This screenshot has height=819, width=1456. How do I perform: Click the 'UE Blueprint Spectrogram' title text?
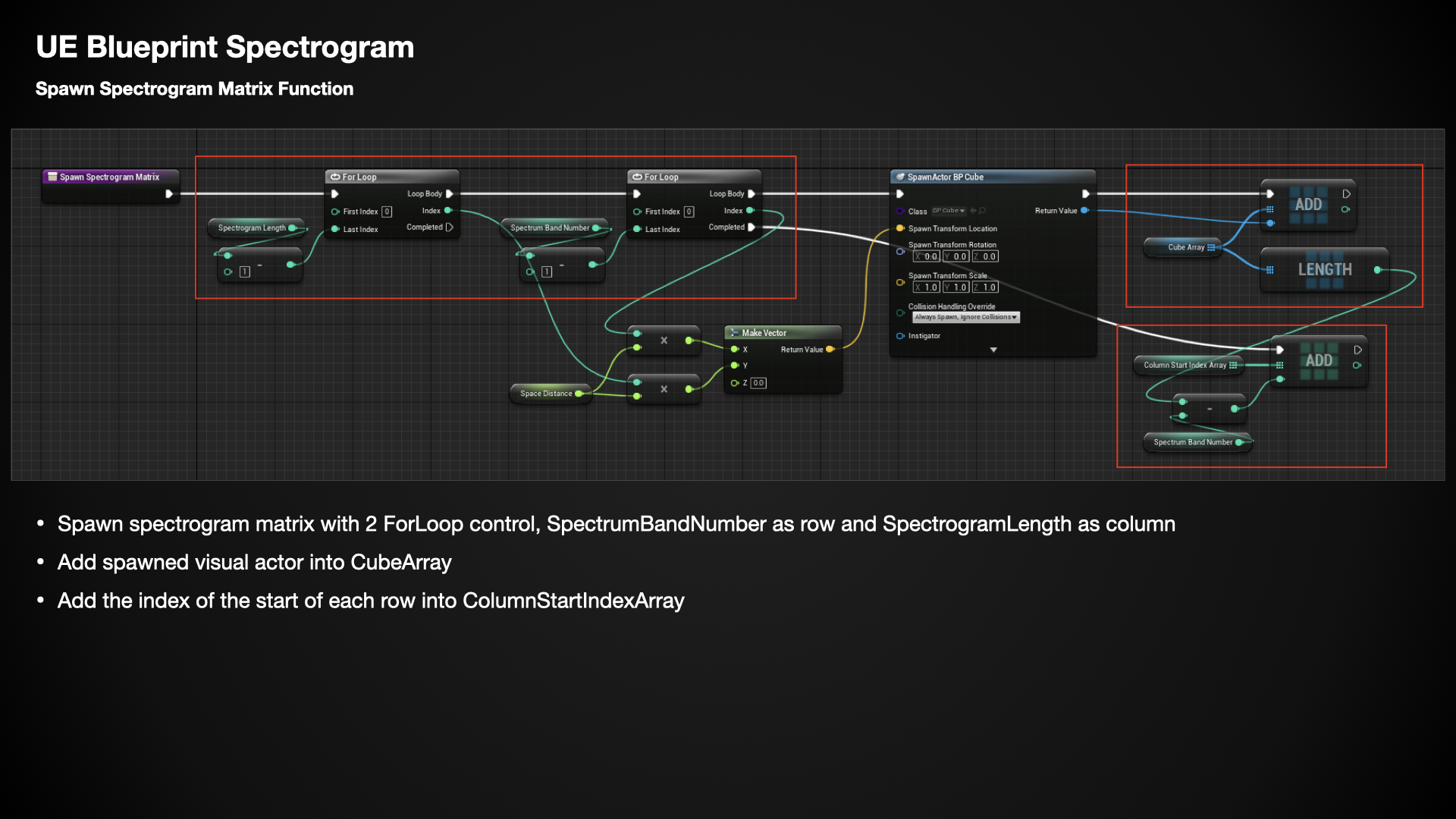click(x=225, y=47)
